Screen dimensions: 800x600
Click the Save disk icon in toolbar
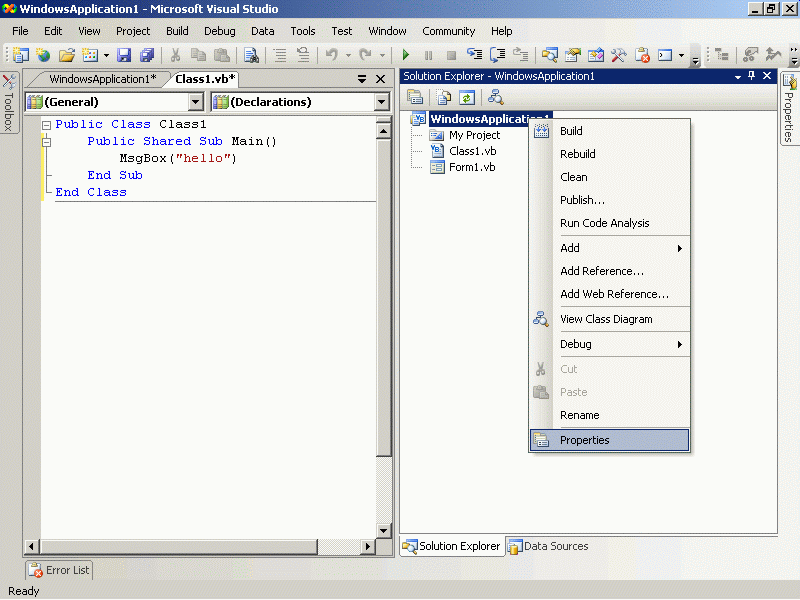point(125,55)
